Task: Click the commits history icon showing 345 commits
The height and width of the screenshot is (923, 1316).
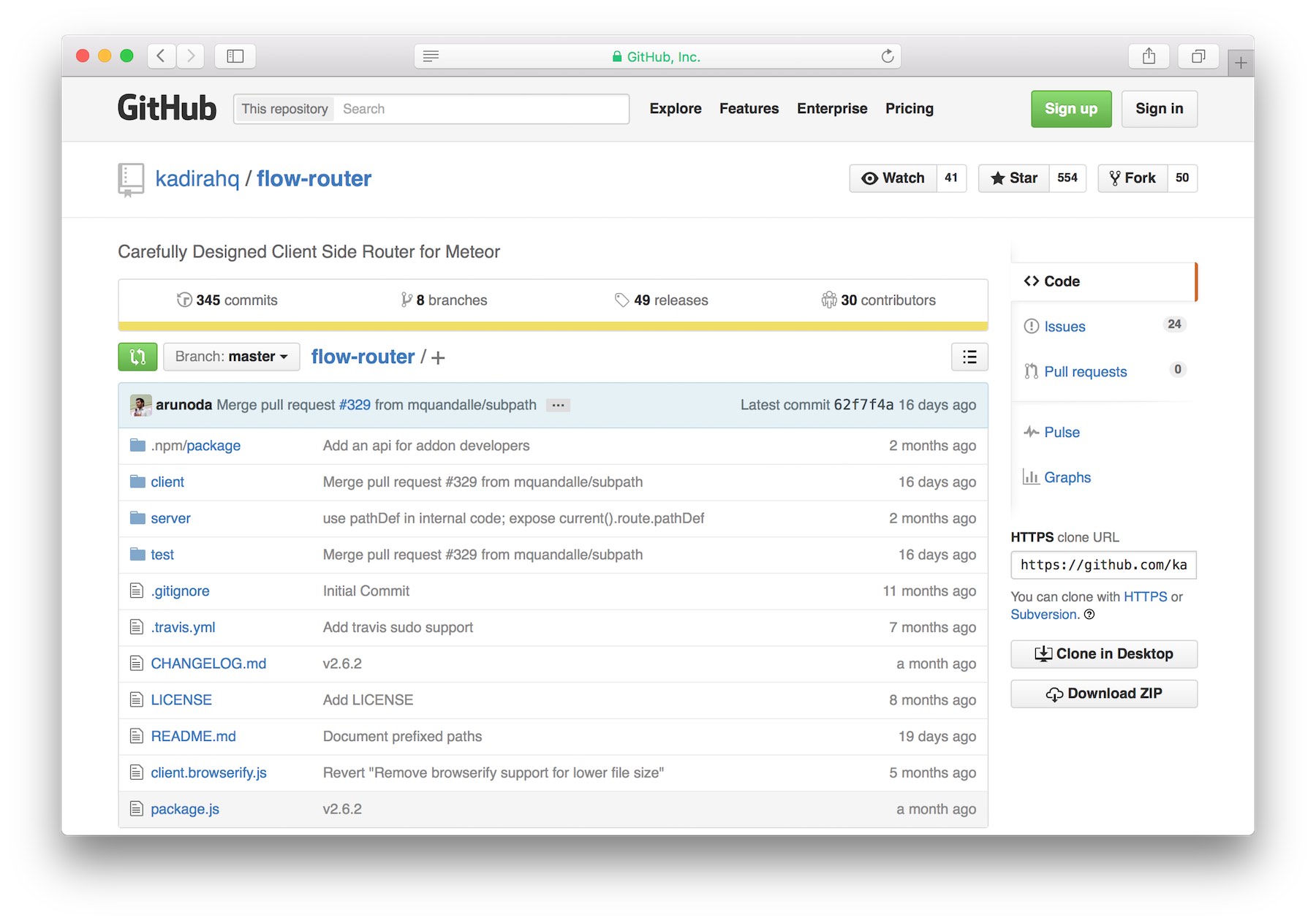Action: 184,300
